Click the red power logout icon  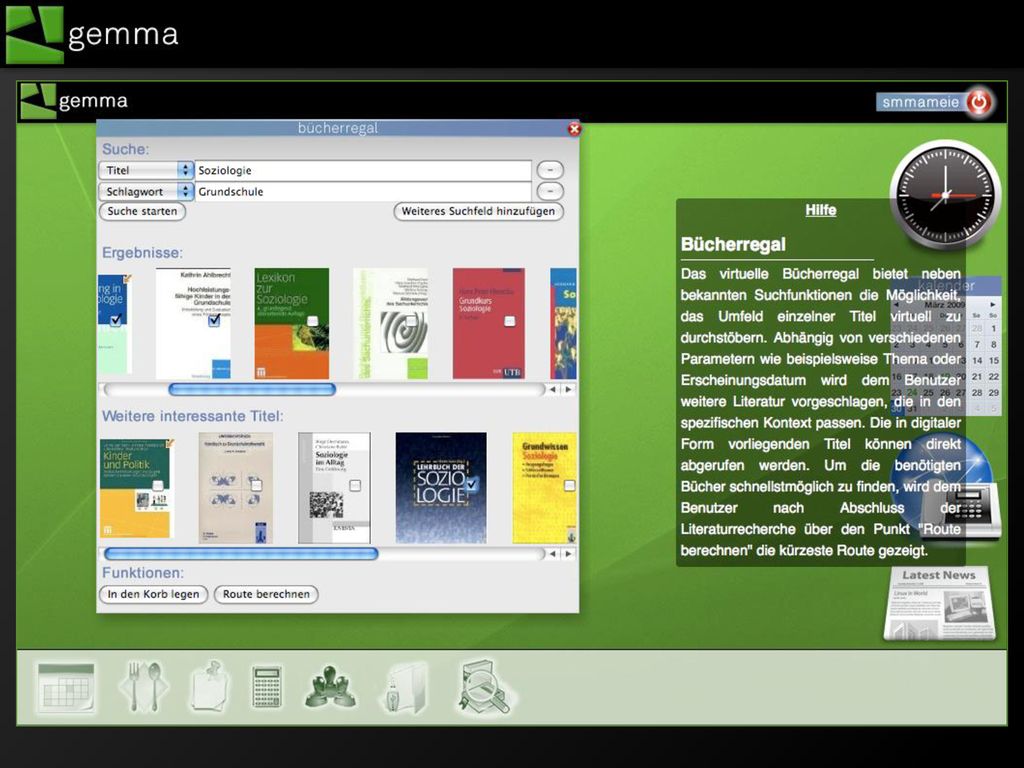click(x=978, y=102)
